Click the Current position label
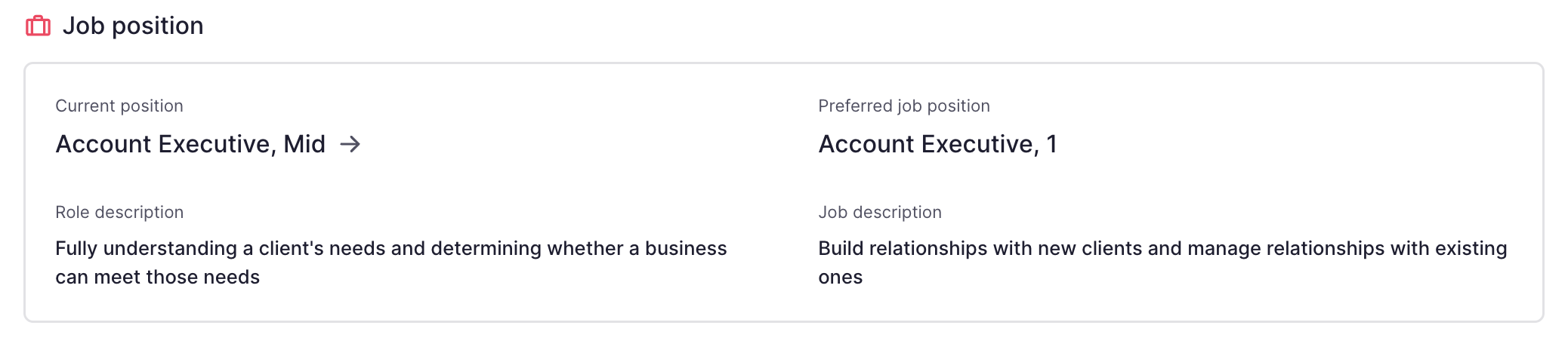1568x353 pixels. tap(119, 106)
